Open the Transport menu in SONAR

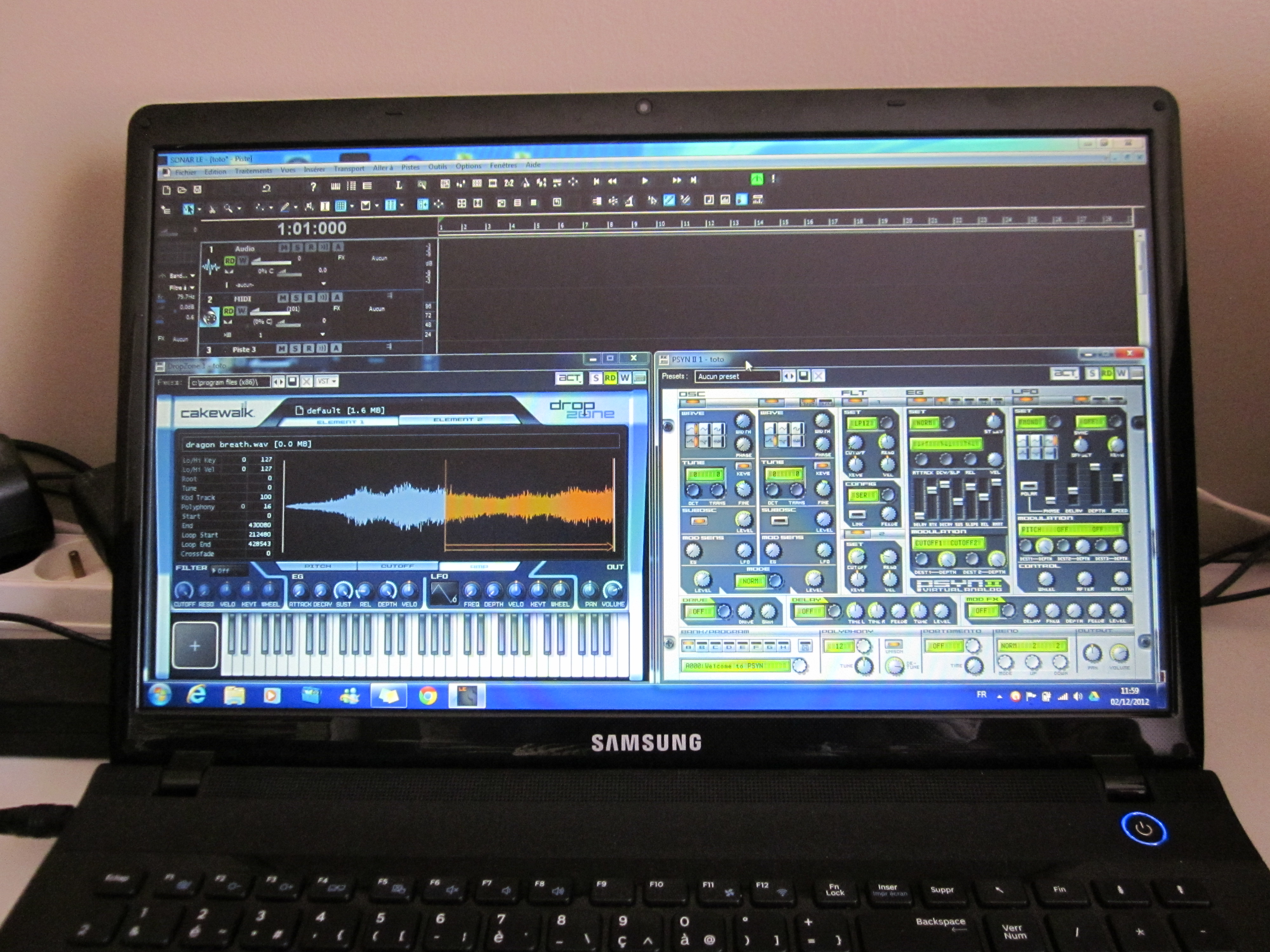pyautogui.click(x=349, y=168)
